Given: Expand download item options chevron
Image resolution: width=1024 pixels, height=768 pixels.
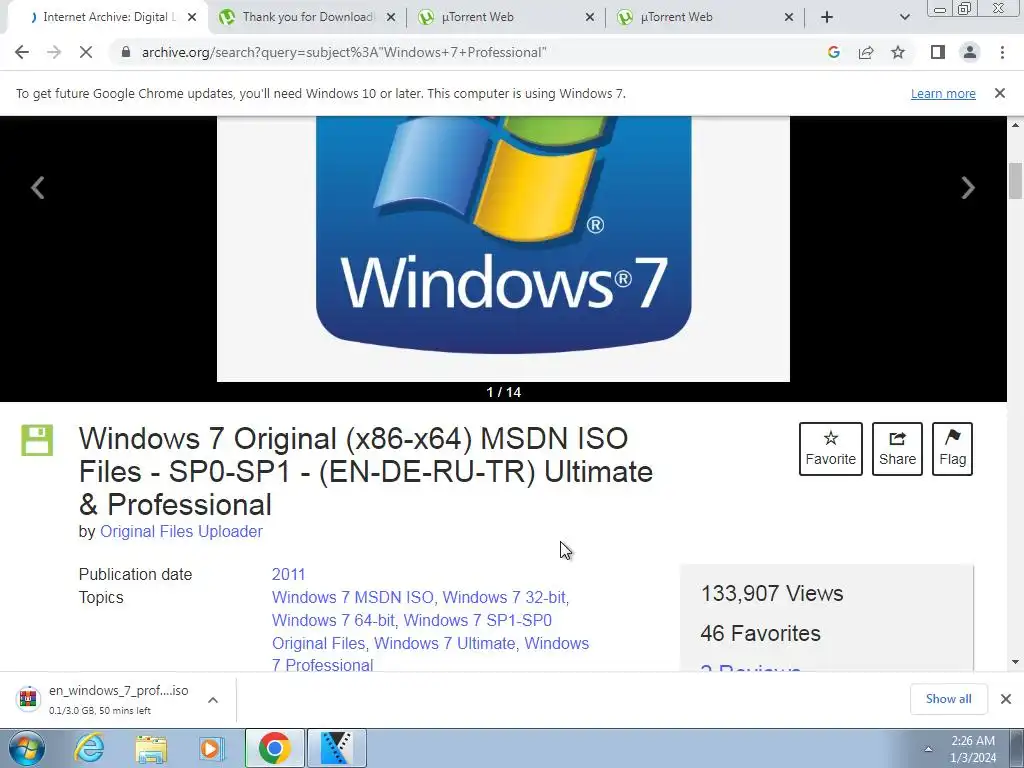Looking at the screenshot, I should click(x=213, y=700).
